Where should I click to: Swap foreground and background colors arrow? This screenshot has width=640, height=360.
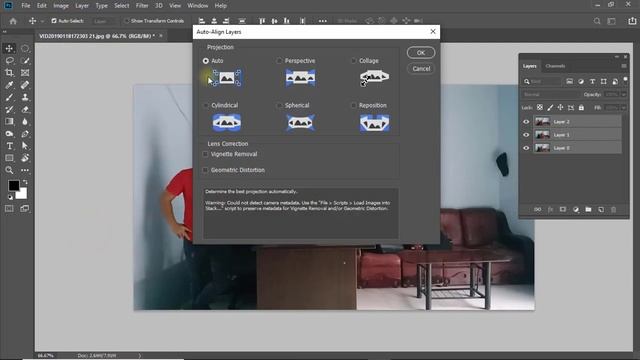coord(25,182)
